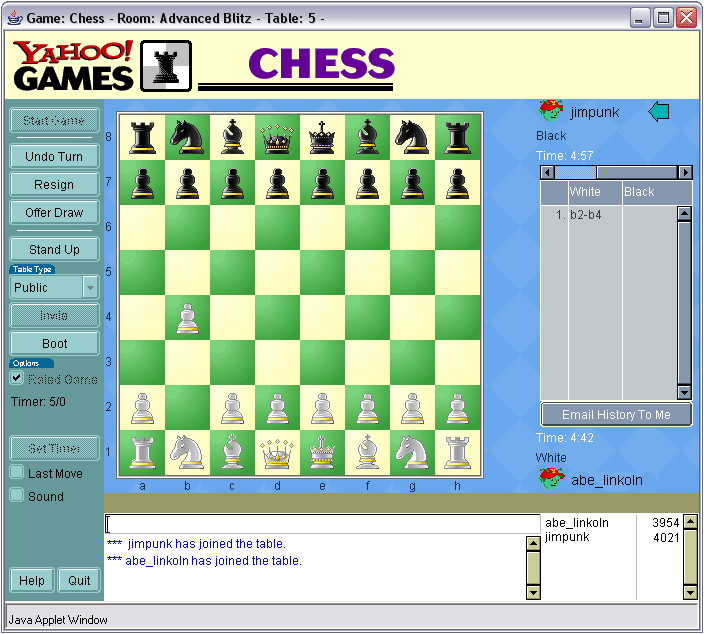This screenshot has width=704, height=634.
Task: Select the black king on e8
Action: click(x=322, y=137)
